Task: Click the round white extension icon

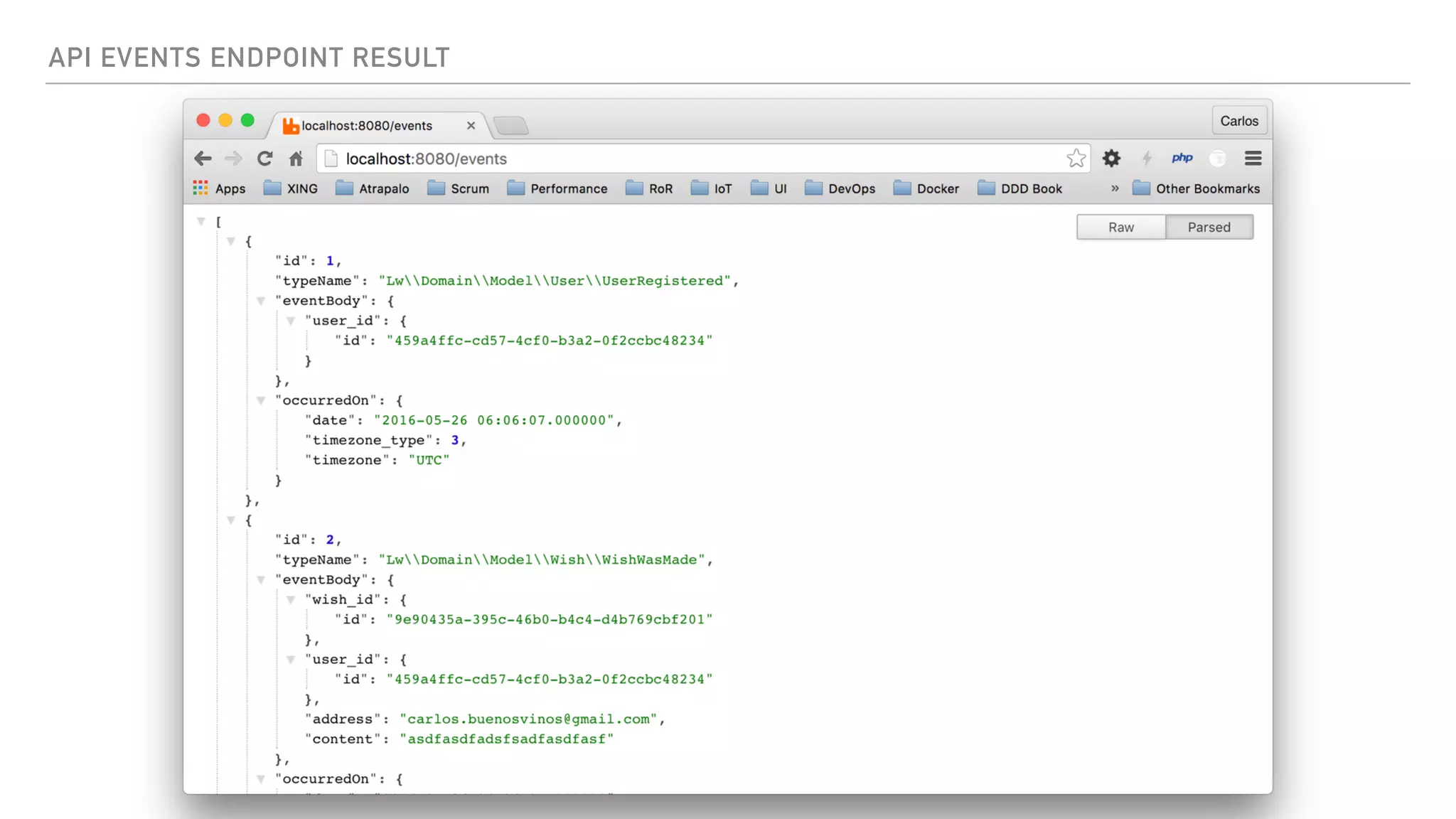Action: coord(1218,158)
